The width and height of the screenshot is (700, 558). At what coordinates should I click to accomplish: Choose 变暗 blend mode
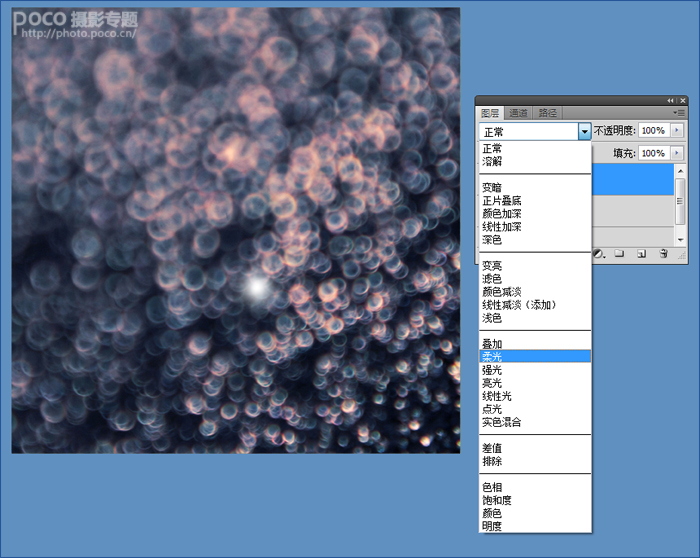(x=535, y=187)
